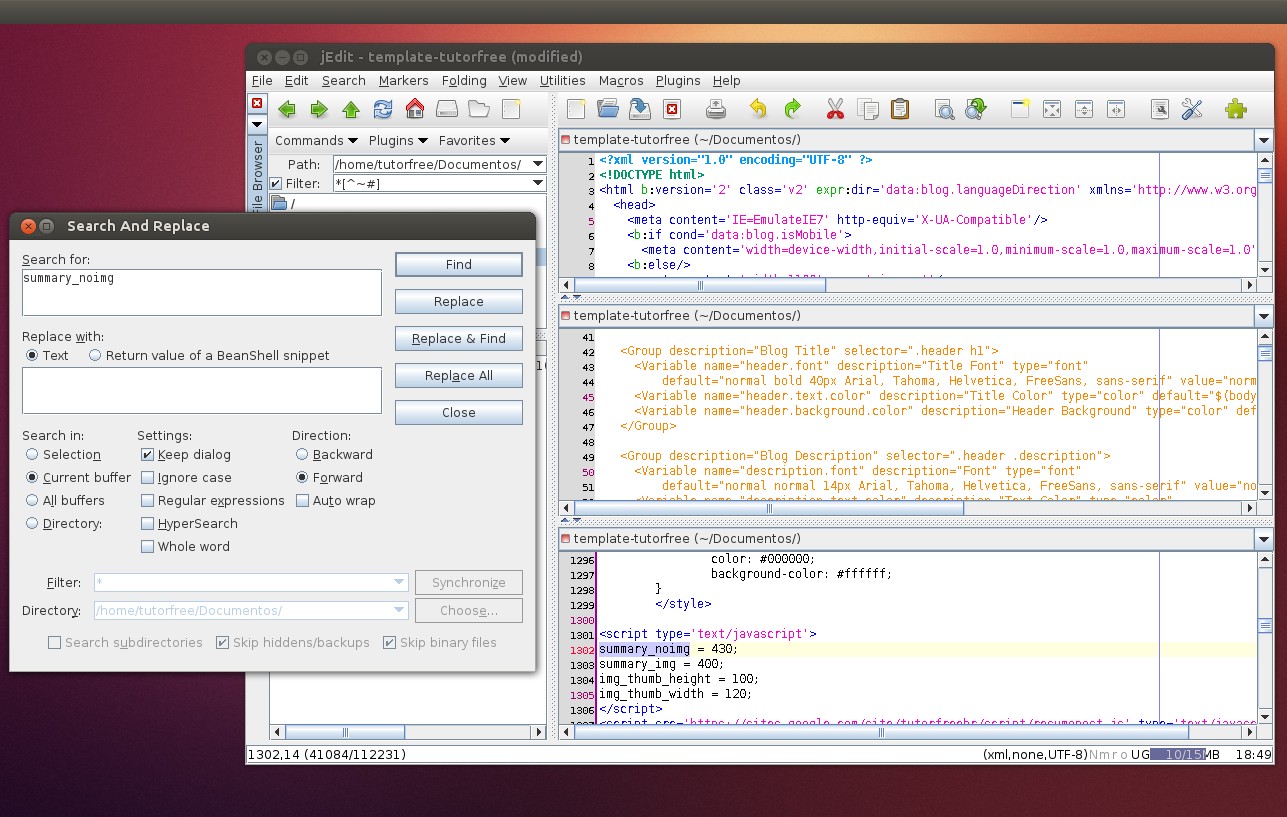This screenshot has width=1287, height=817.
Task: Go to the parent directory with the up arrow
Action: coord(351,110)
